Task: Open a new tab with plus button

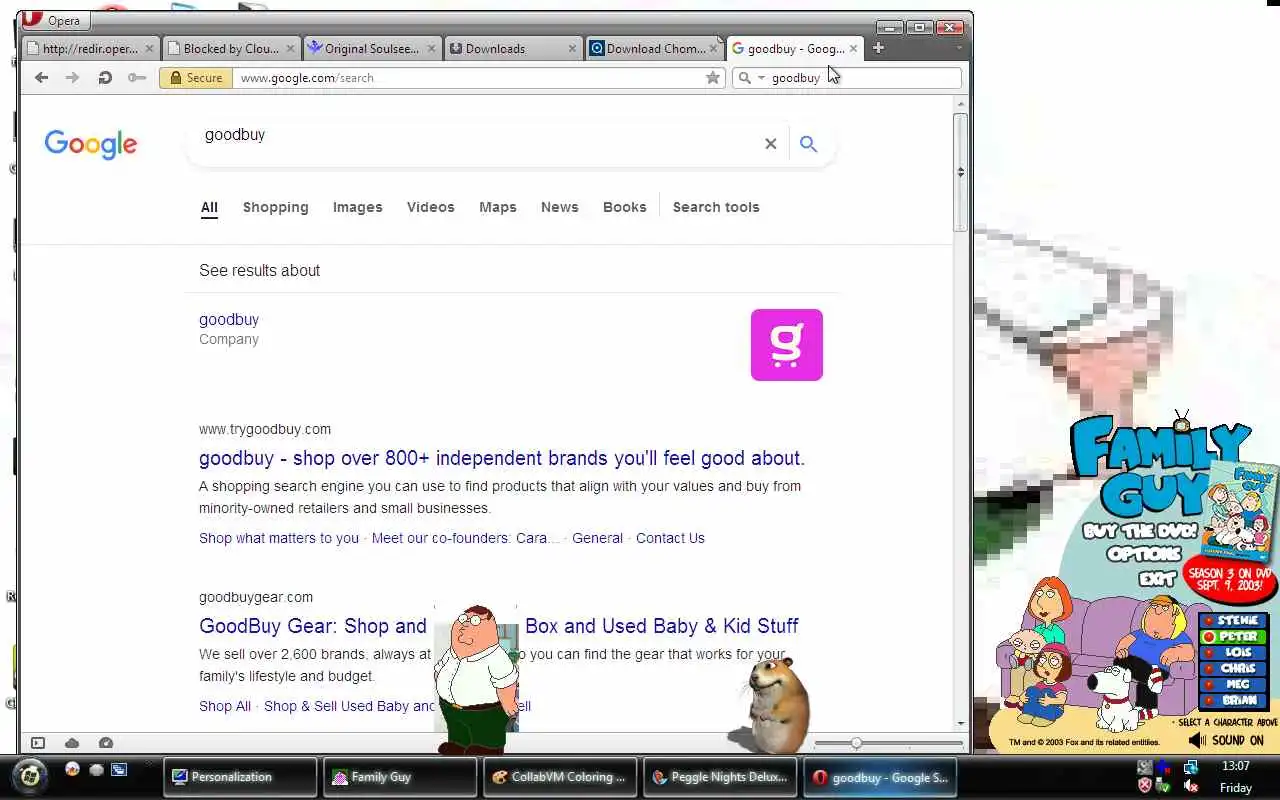Action: point(878,47)
